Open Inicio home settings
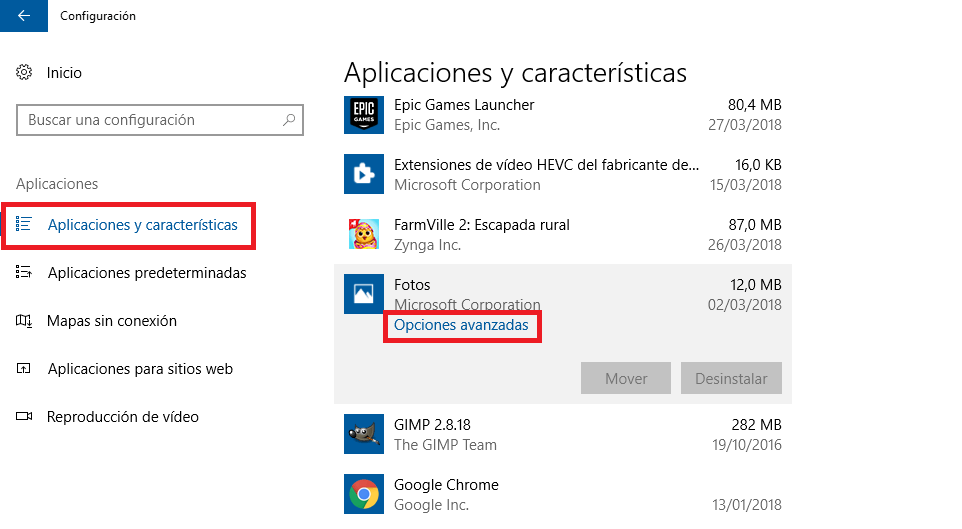 64,72
